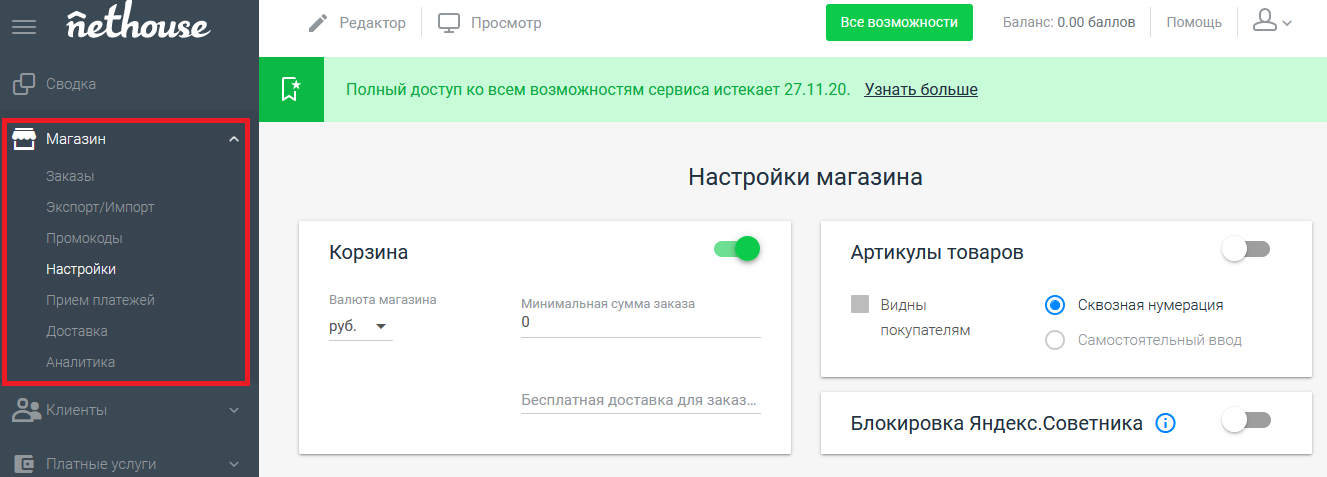Image resolution: width=1327 pixels, height=477 pixels.
Task: Turn on Блокировка Яндекс.Советника toggle
Action: pyautogui.click(x=1245, y=422)
